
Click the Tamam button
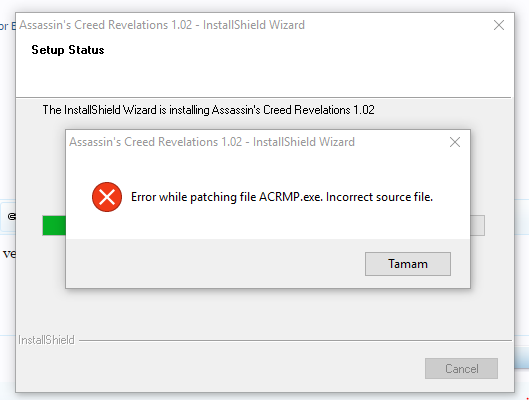click(x=408, y=264)
